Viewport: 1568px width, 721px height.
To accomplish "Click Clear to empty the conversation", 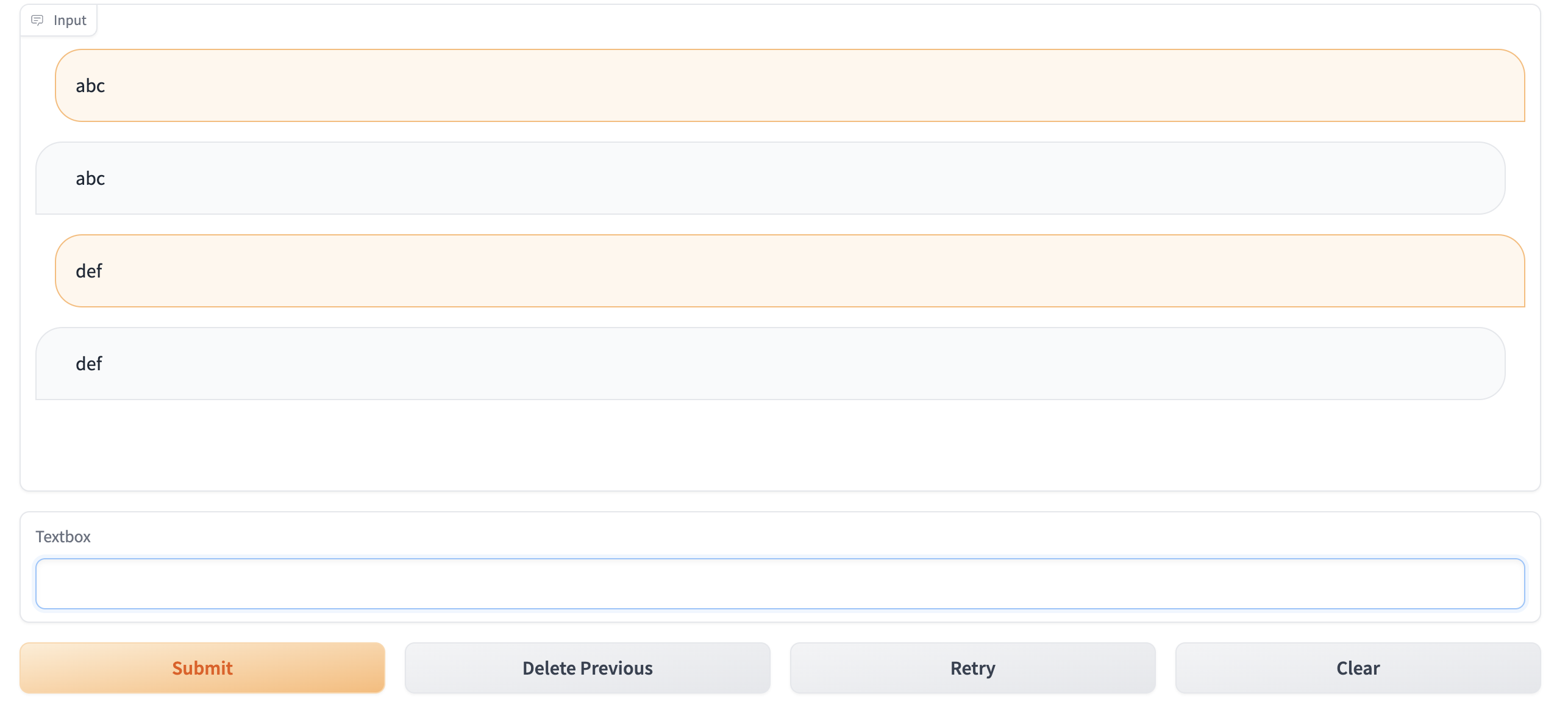I will 1356,668.
